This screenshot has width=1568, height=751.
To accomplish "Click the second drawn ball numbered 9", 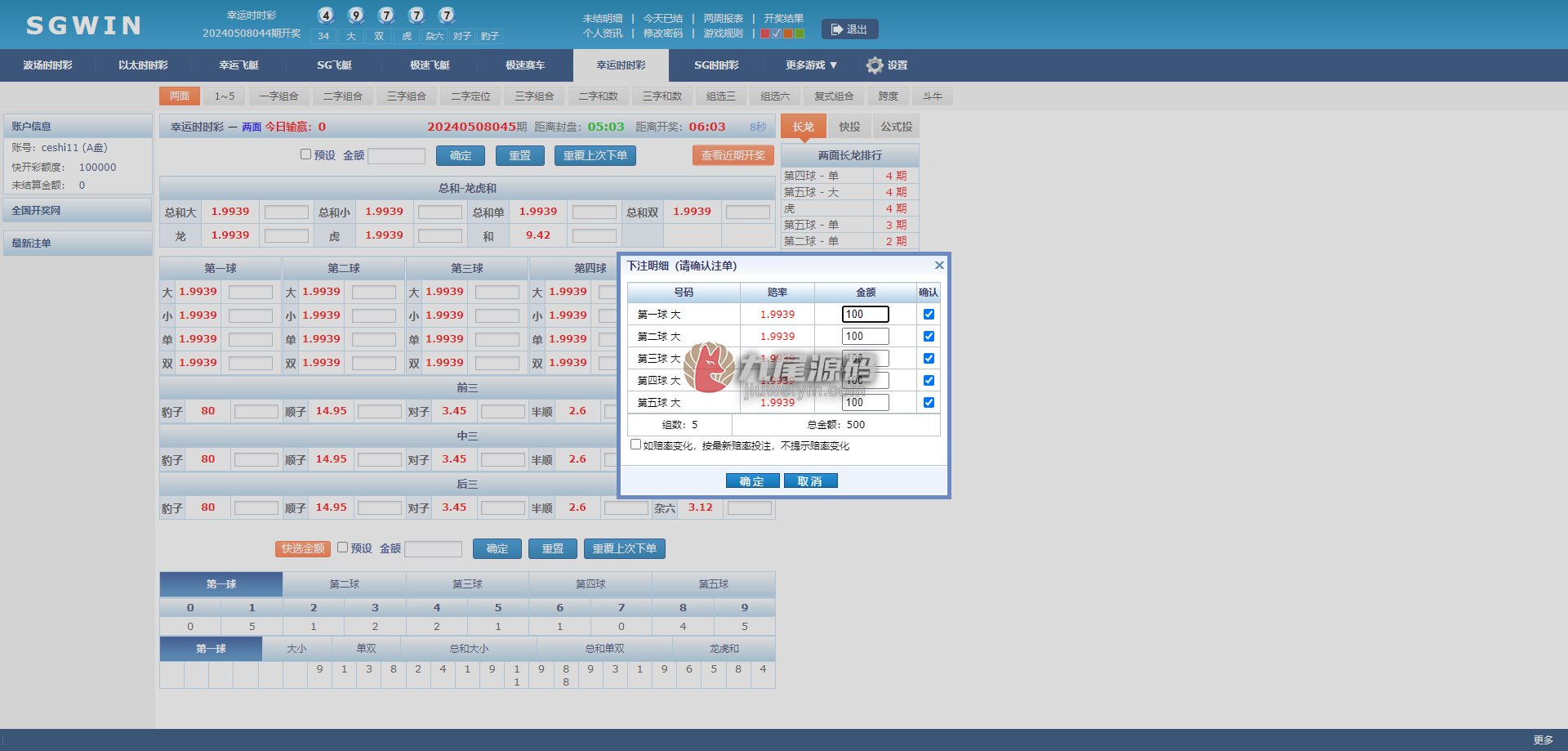I will point(356,15).
